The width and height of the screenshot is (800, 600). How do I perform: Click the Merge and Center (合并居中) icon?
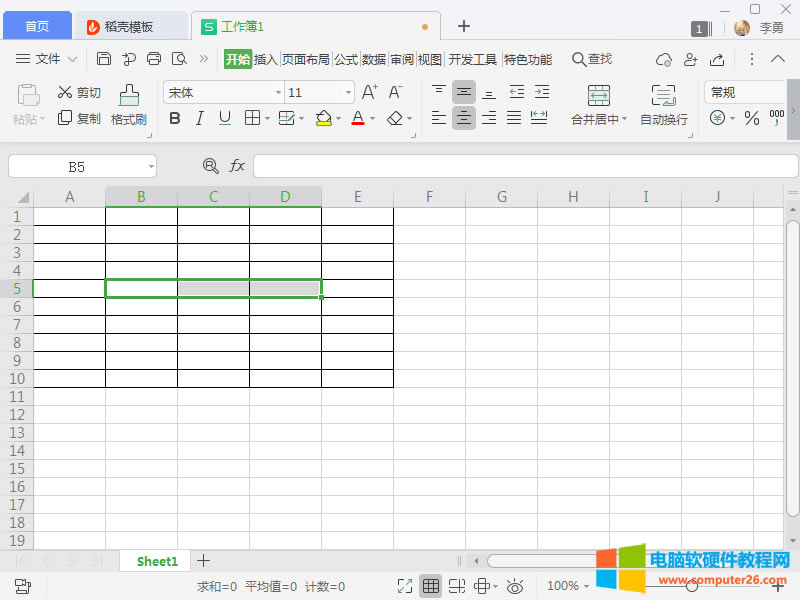pos(598,96)
